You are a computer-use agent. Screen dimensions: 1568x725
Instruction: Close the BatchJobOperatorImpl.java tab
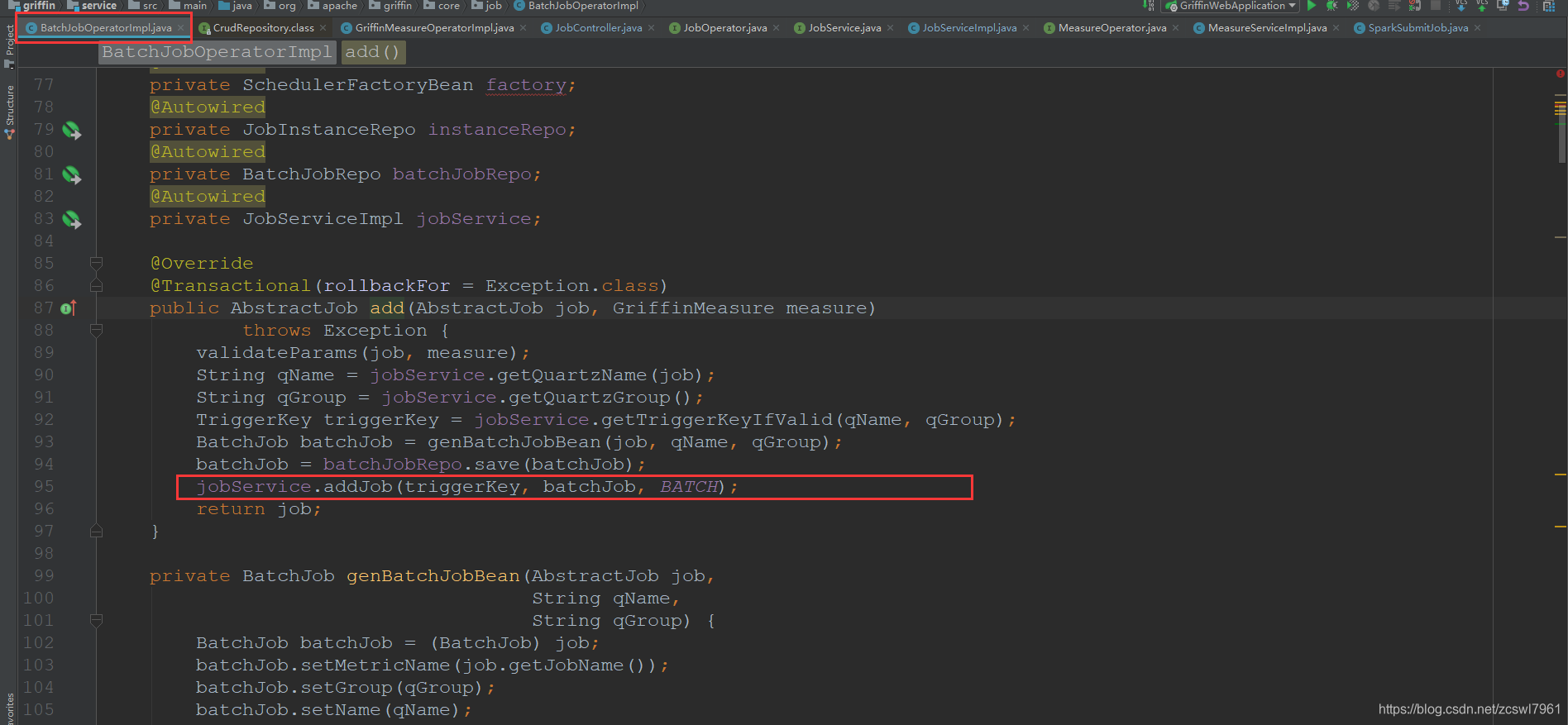pyautogui.click(x=180, y=28)
